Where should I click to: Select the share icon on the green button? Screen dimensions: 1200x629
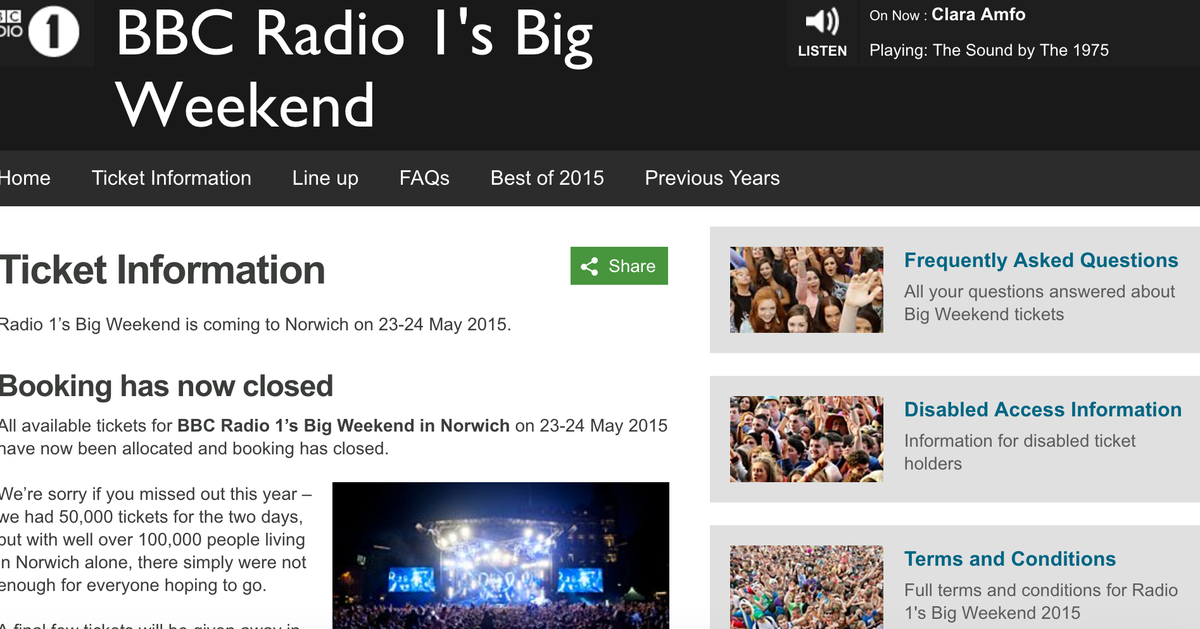tap(590, 266)
